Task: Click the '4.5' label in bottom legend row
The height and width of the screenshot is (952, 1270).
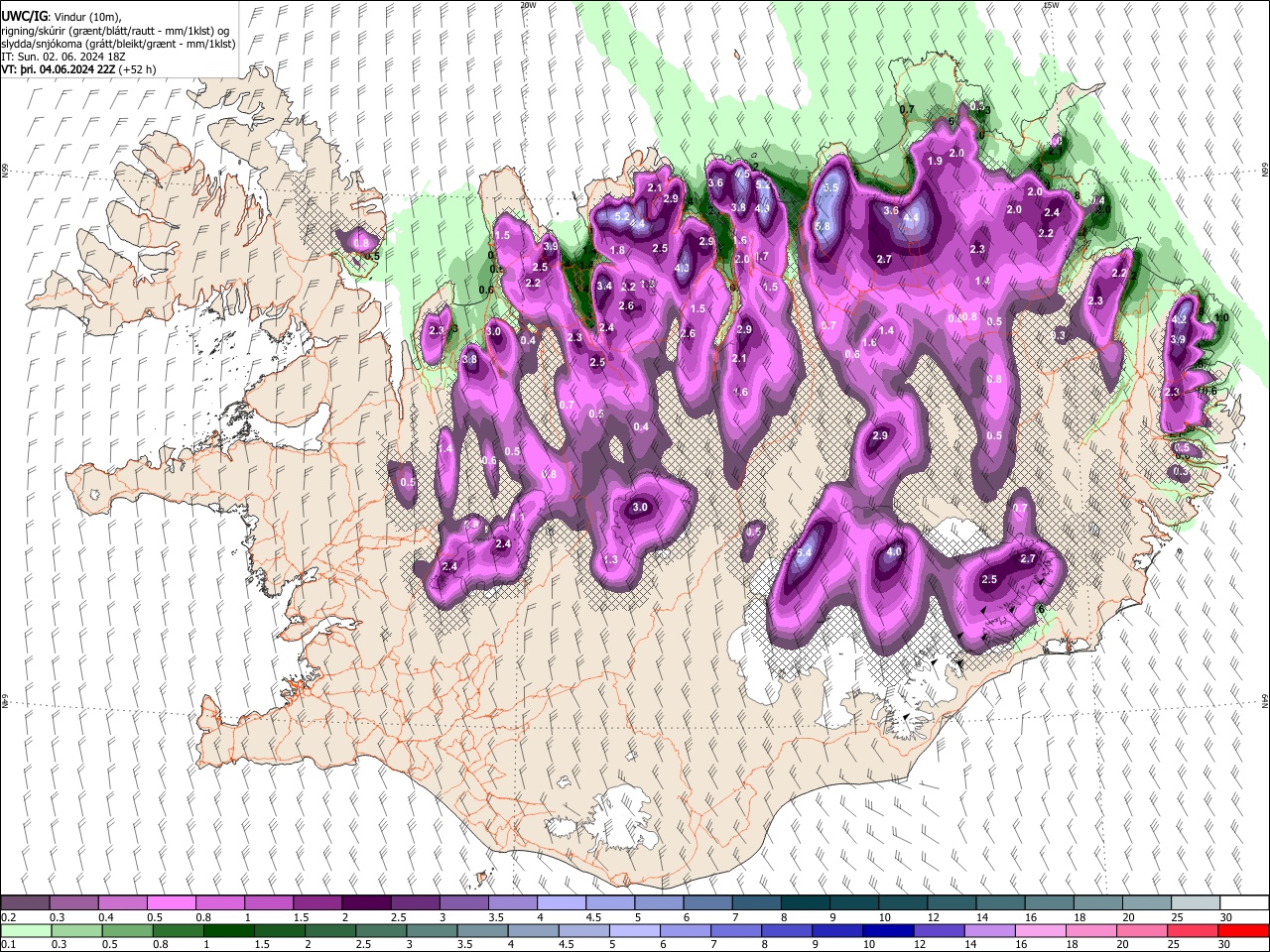Action: [x=568, y=945]
